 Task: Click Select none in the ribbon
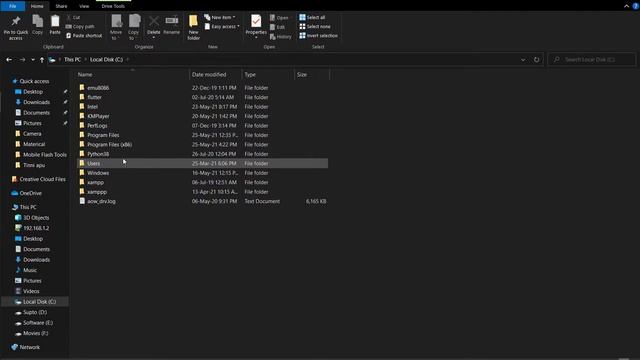[315, 27]
